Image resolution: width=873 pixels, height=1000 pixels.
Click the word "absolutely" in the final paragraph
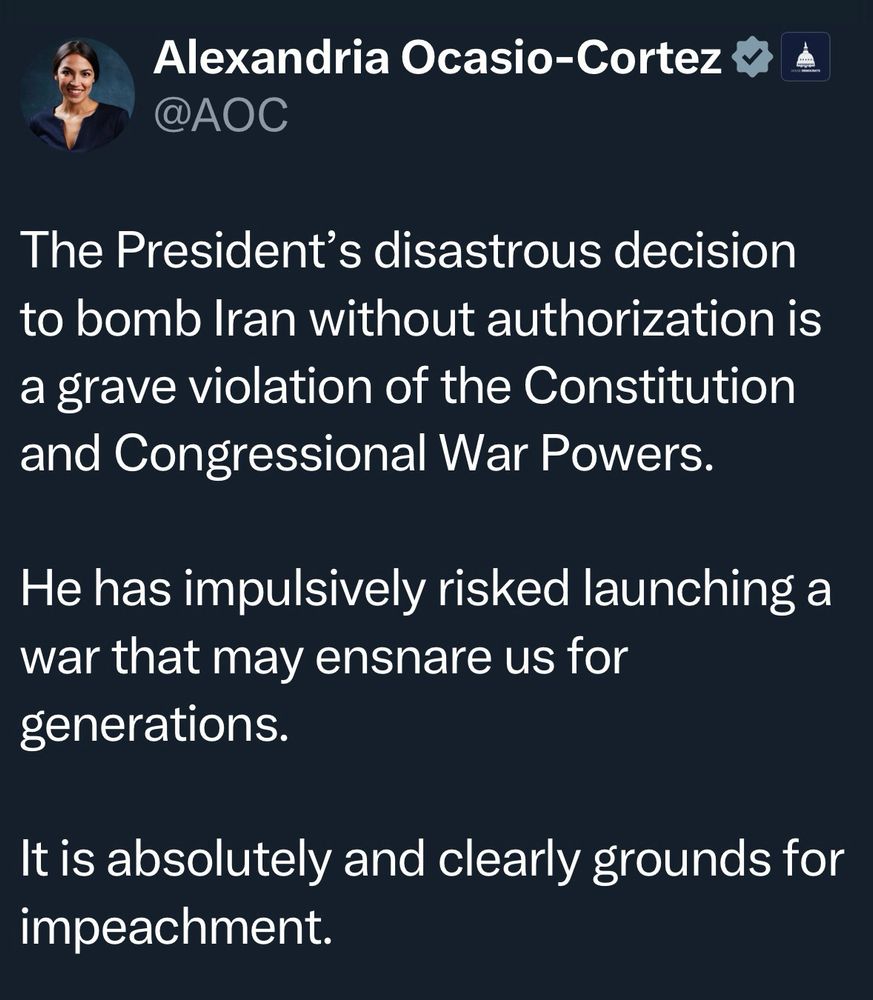(x=219, y=860)
